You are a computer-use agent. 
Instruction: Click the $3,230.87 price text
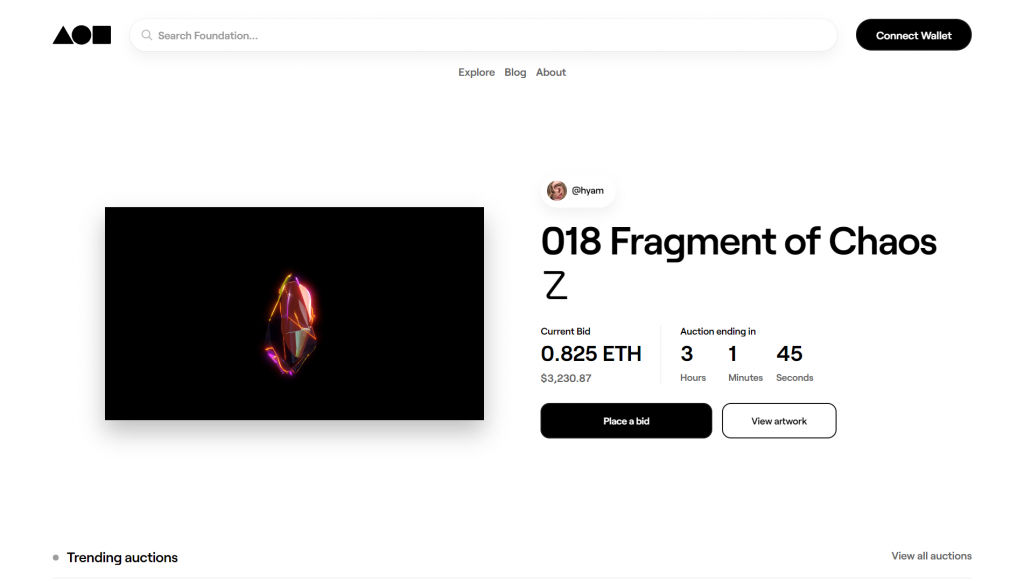(x=566, y=378)
